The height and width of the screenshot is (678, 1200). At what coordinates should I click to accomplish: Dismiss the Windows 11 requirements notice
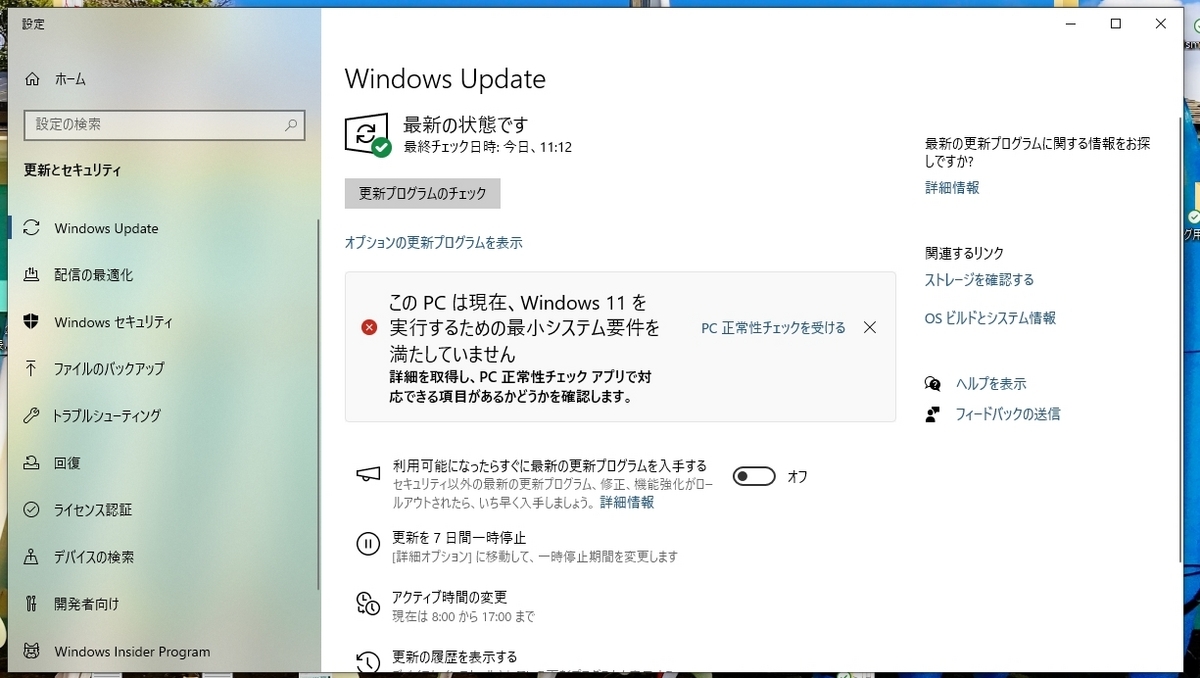pos(869,327)
